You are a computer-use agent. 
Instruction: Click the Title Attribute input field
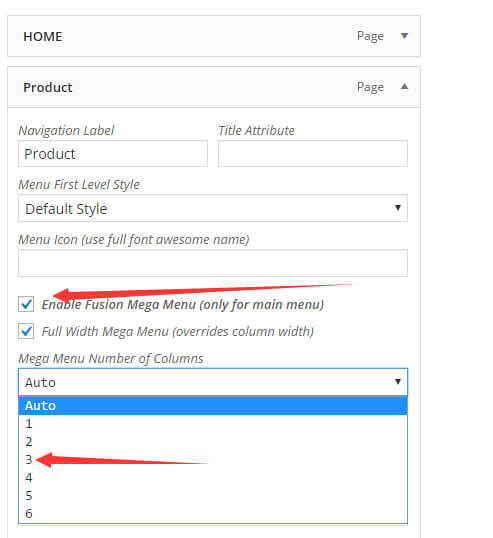313,154
